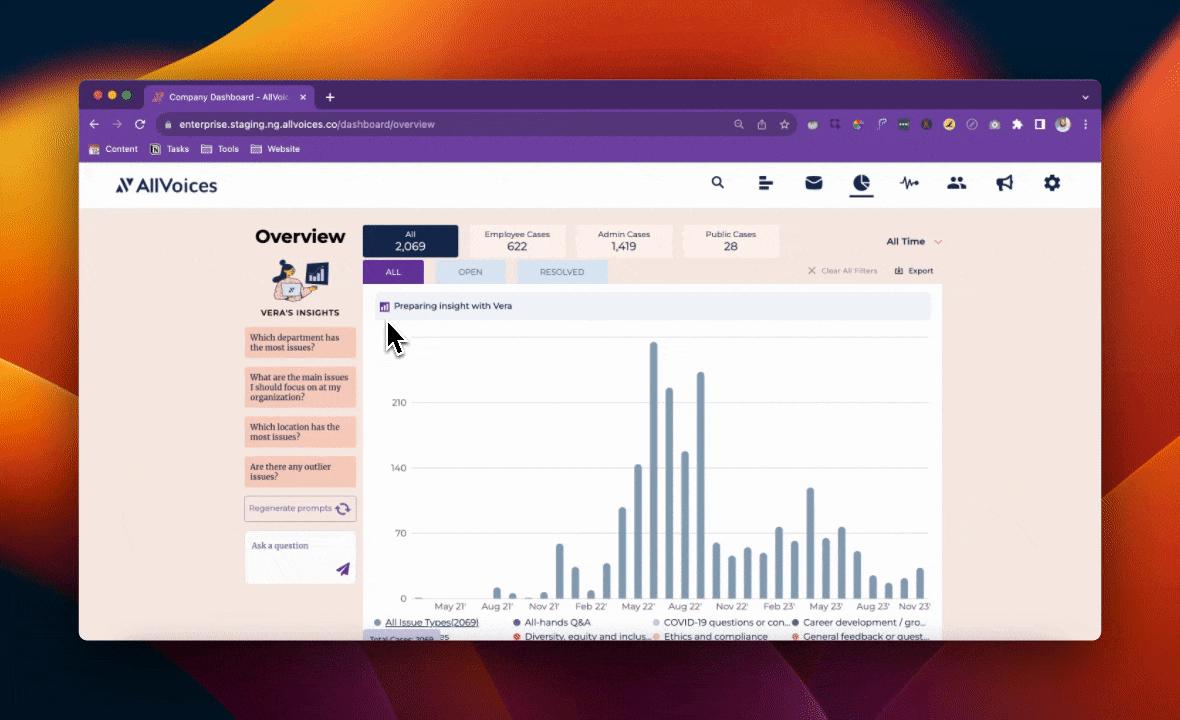Choose "Are there any outlier issues?" prompt
Viewport: 1180px width, 720px height.
pos(300,472)
